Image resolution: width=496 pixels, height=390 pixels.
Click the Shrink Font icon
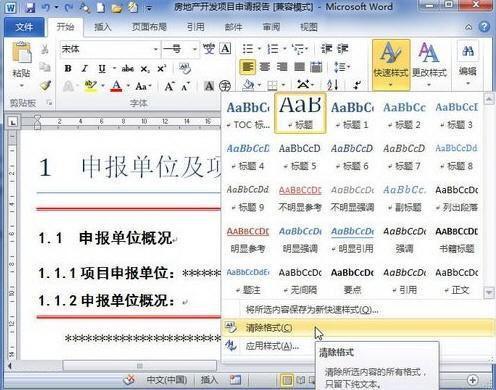coord(186,87)
